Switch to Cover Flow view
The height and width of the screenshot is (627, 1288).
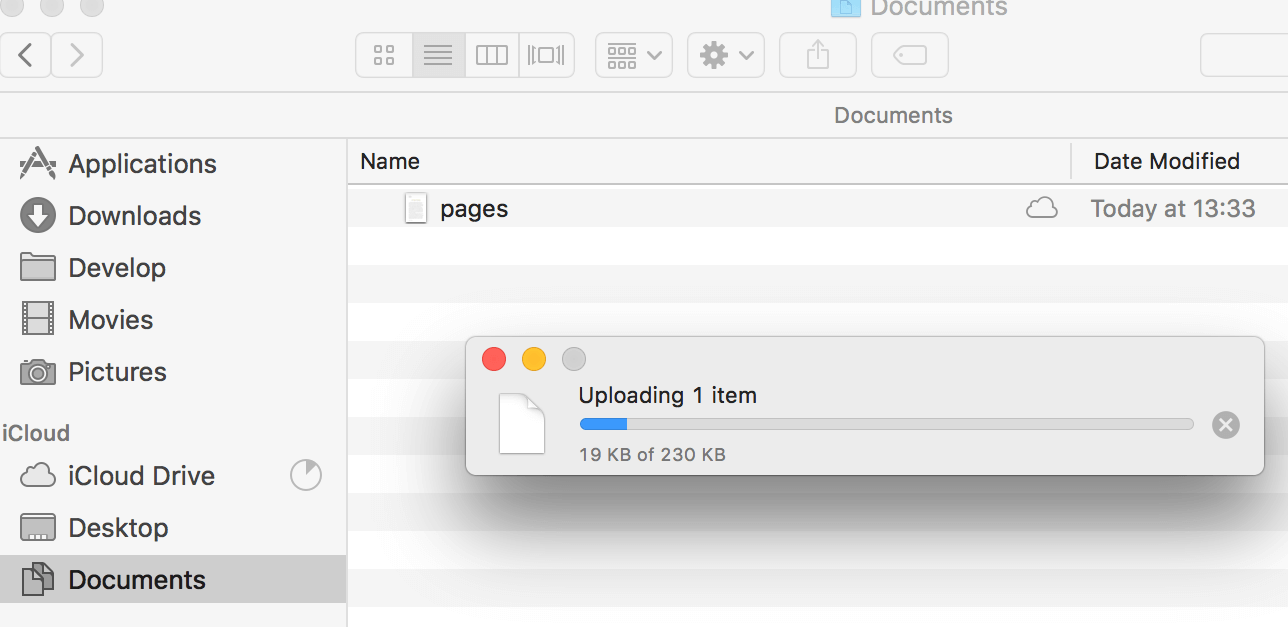pos(546,55)
